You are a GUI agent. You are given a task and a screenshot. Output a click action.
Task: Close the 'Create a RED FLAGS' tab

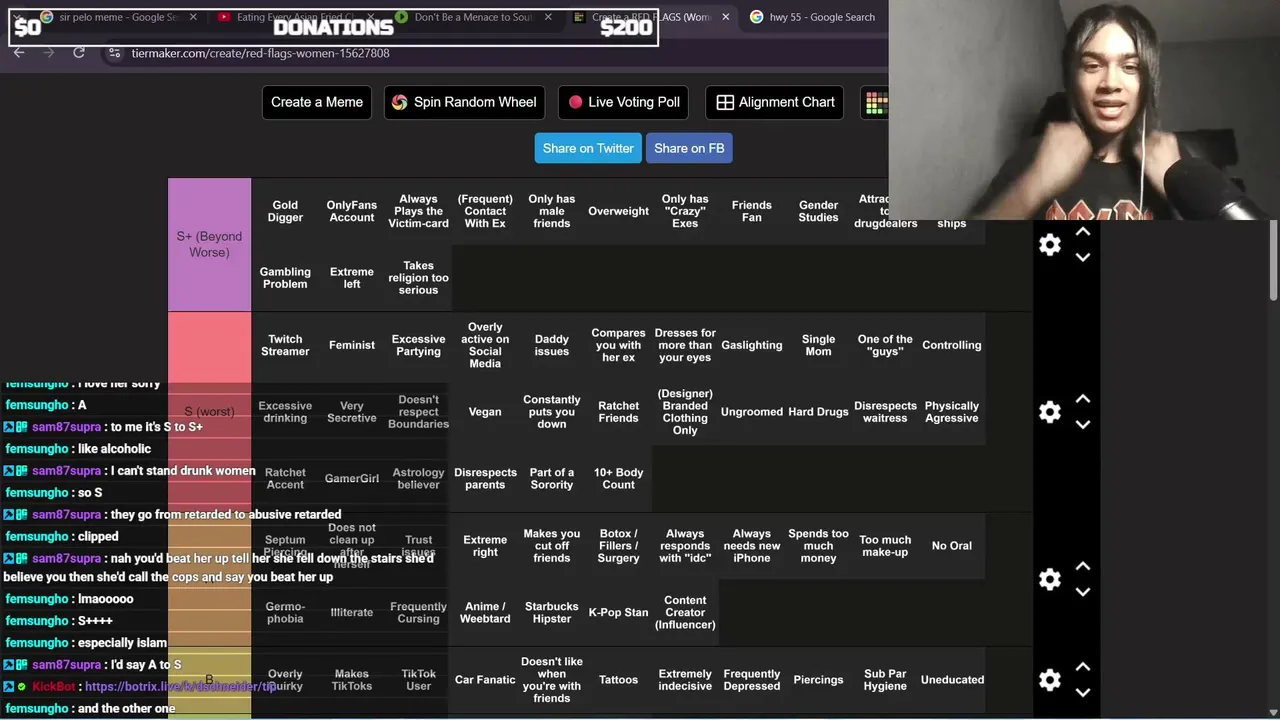[x=725, y=17]
